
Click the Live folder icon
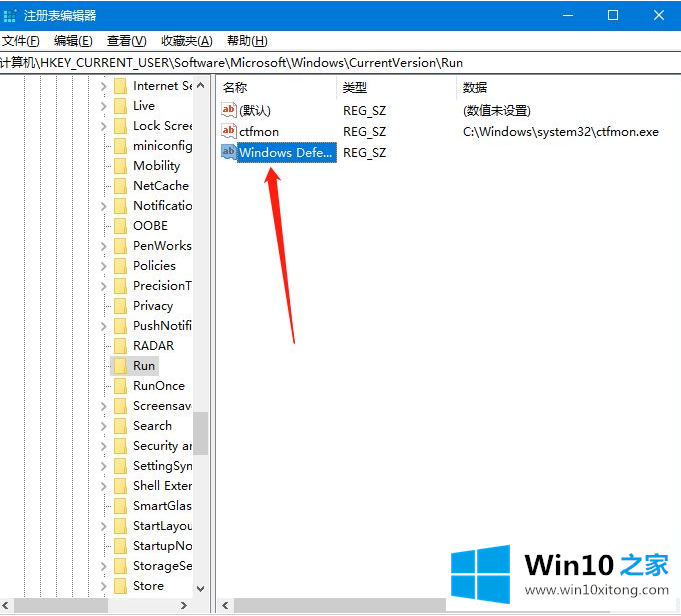[x=120, y=106]
